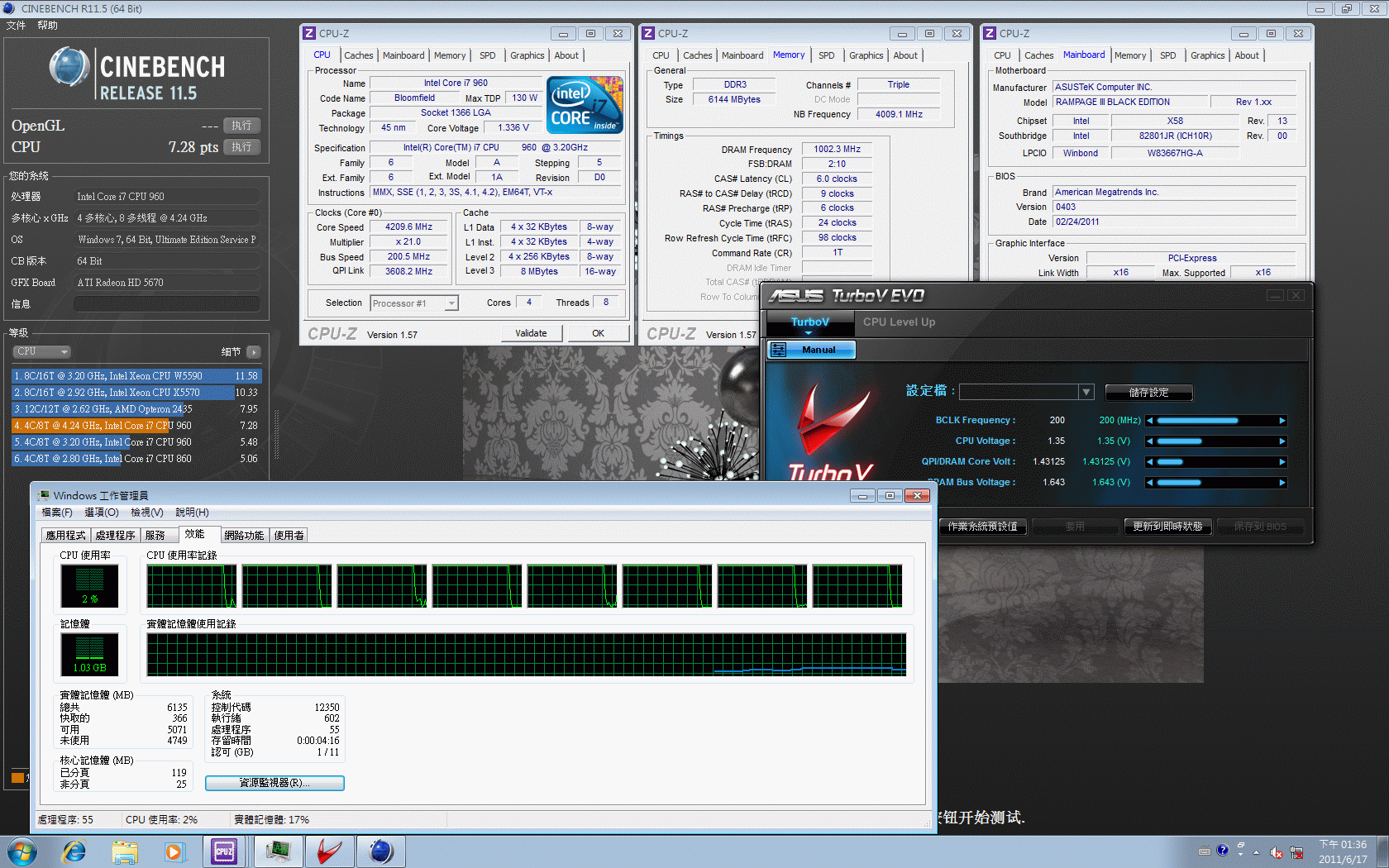Image resolution: width=1389 pixels, height=868 pixels.
Task: Show hidden tray icons arrow
Action: pyautogui.click(x=1256, y=852)
